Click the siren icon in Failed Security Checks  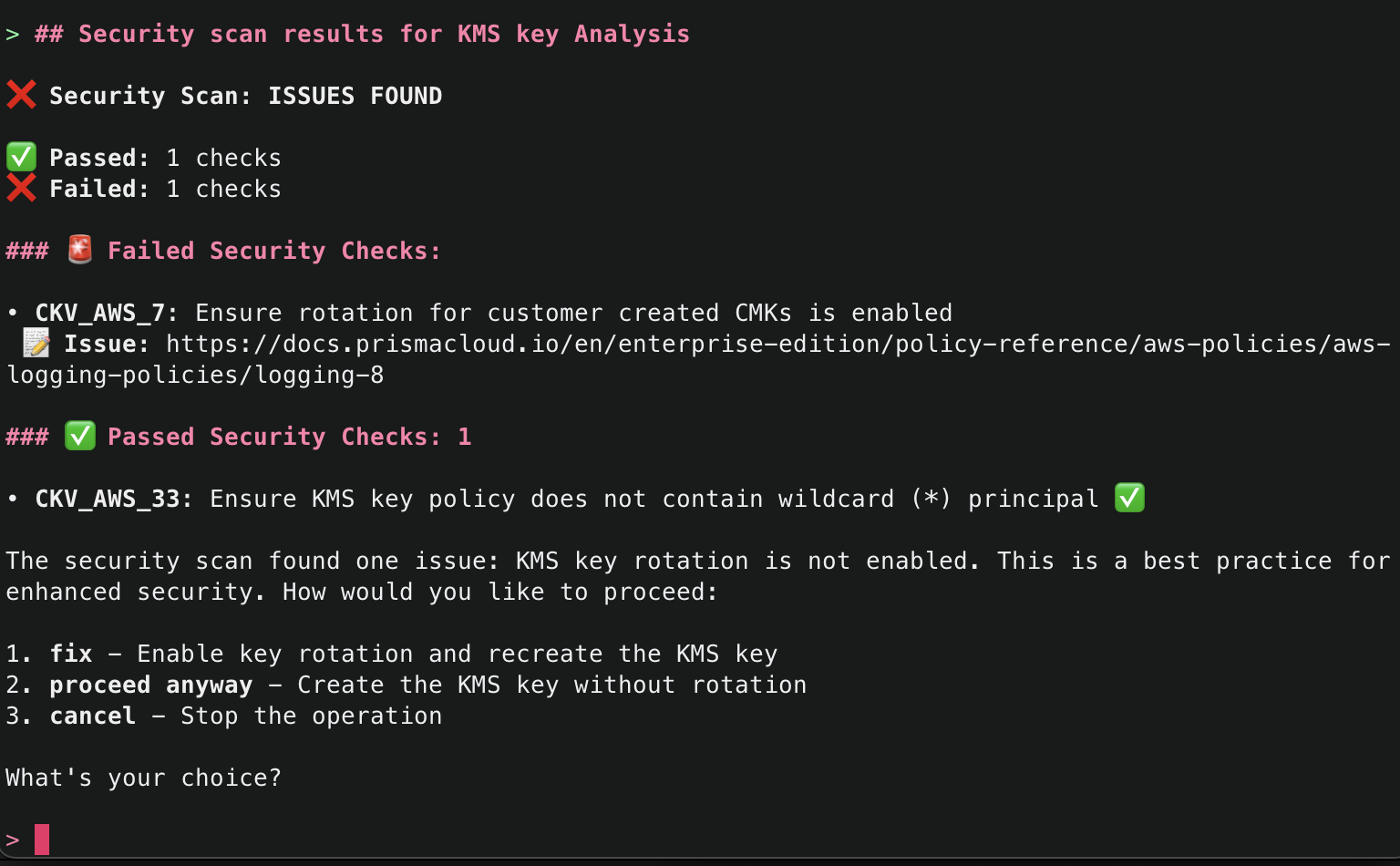pyautogui.click(x=80, y=250)
